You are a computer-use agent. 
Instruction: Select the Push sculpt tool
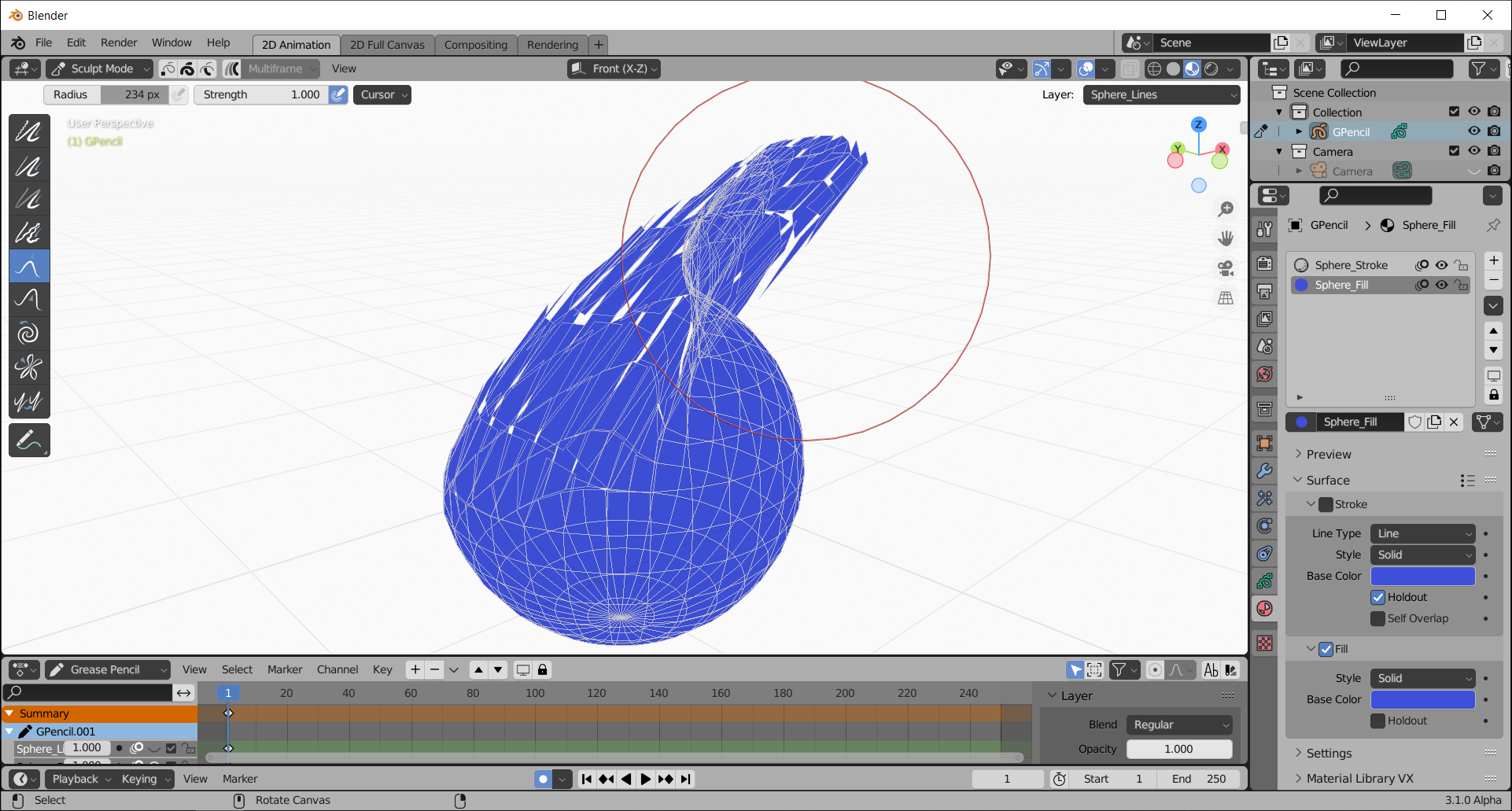[29, 300]
